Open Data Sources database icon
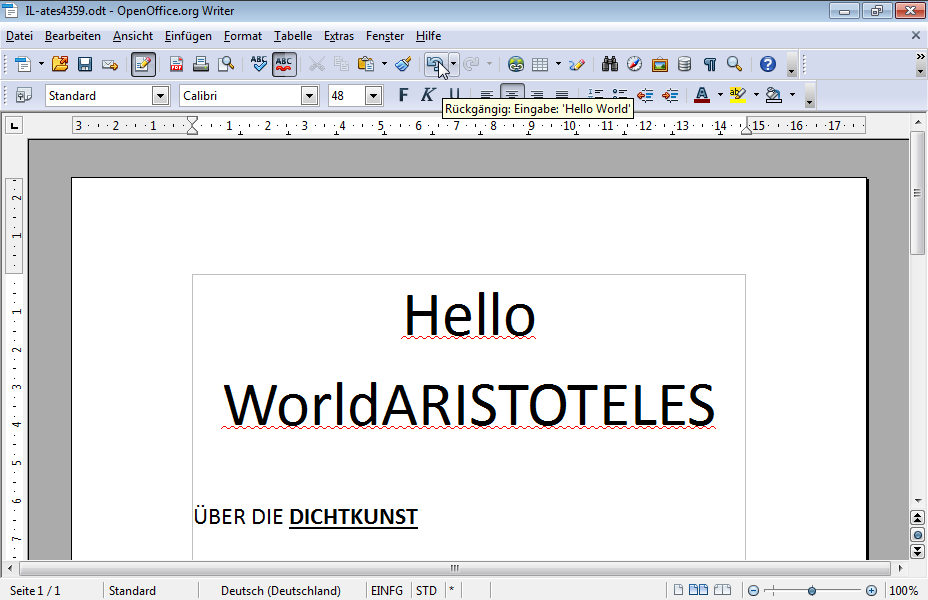Image resolution: width=928 pixels, height=600 pixels. pos(684,64)
